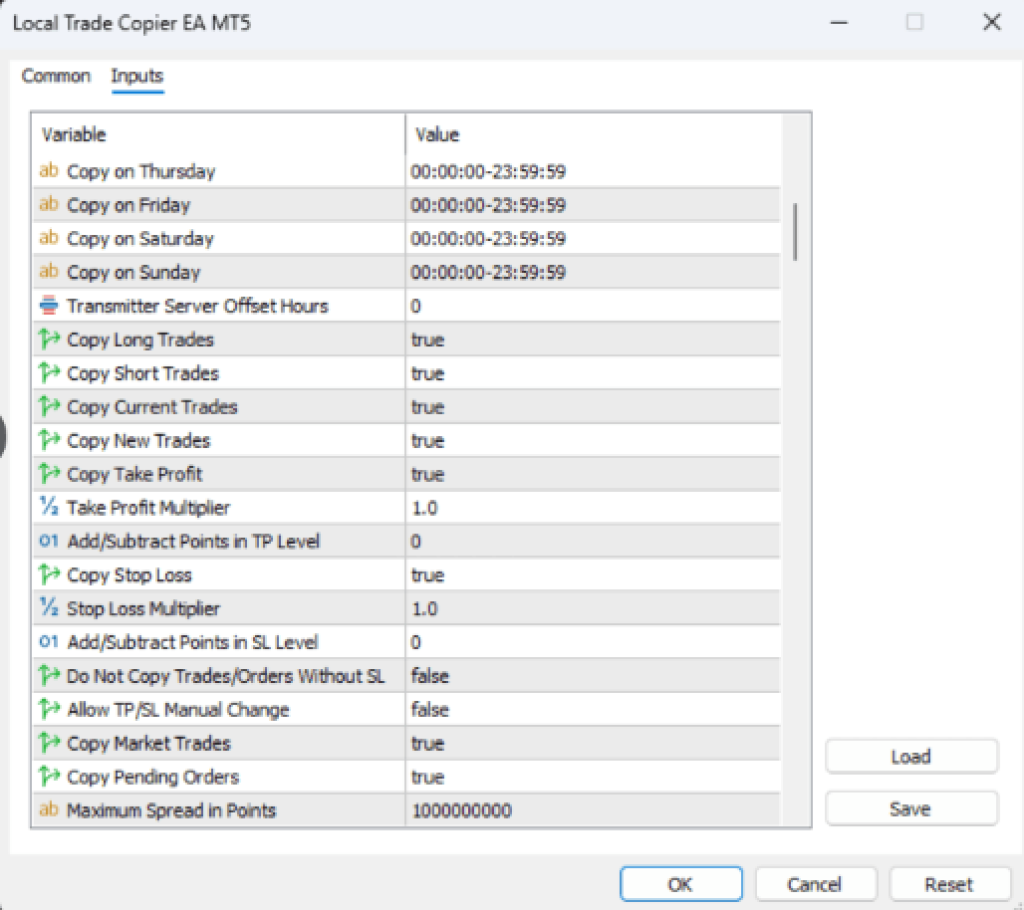This screenshot has width=1024, height=910.
Task: Click the vertical scrollbar thumb of the inputs list
Action: pyautogui.click(x=795, y=232)
